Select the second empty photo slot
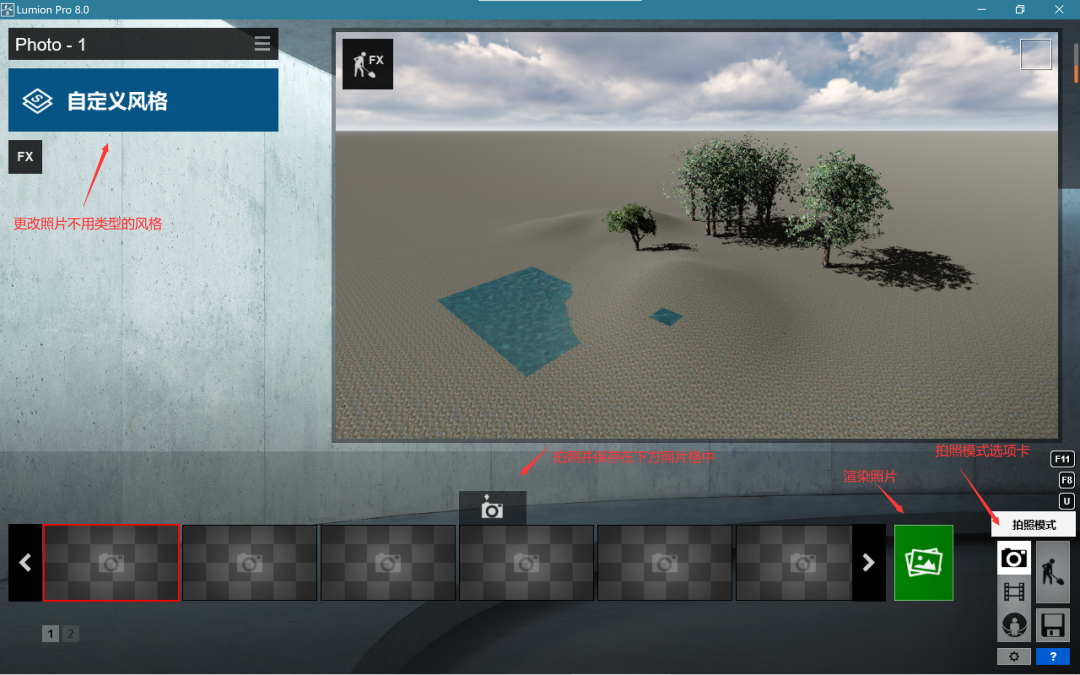 click(249, 563)
